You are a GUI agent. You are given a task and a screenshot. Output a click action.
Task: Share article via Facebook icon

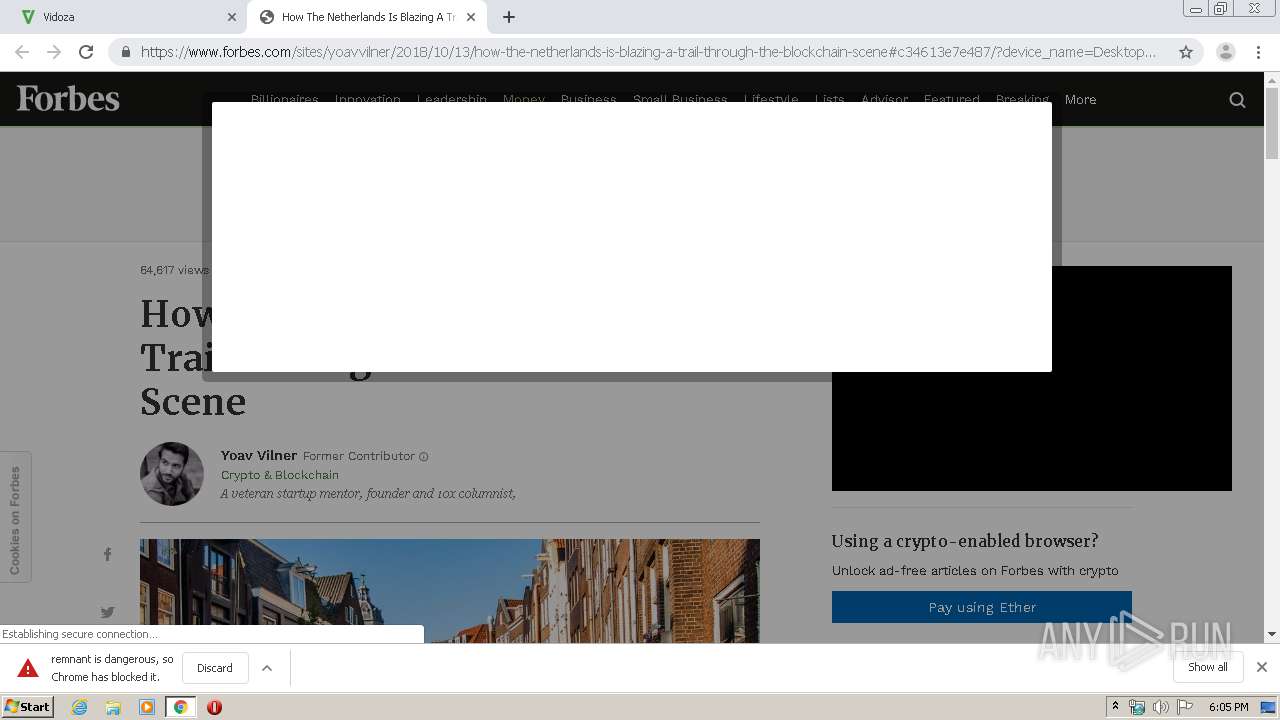(107, 554)
